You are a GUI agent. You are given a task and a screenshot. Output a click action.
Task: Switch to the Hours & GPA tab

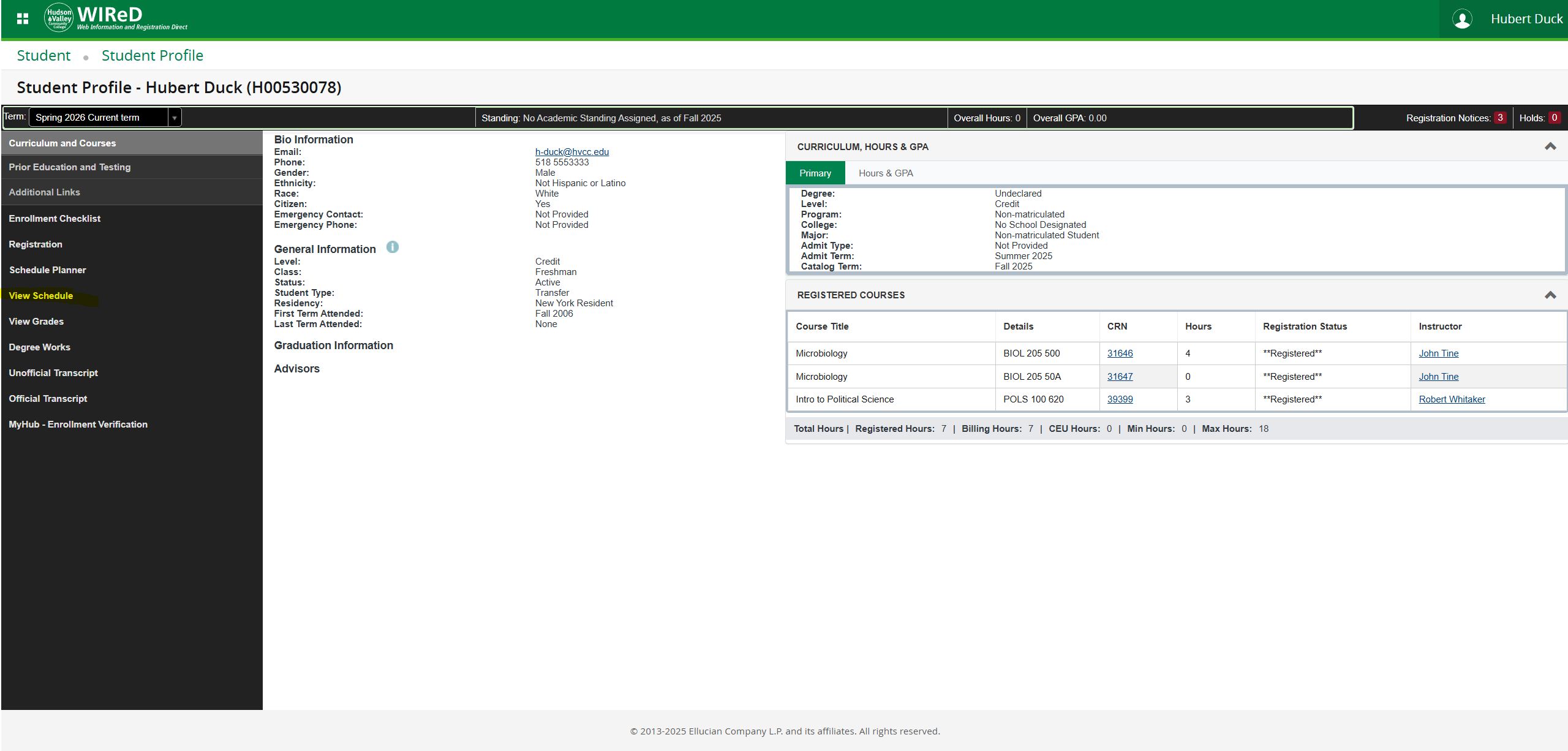pyautogui.click(x=885, y=173)
